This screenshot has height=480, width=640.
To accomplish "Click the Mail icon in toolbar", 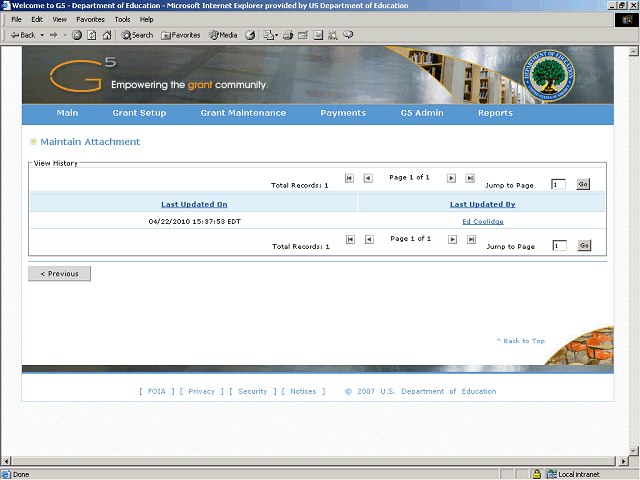I will point(270,35).
